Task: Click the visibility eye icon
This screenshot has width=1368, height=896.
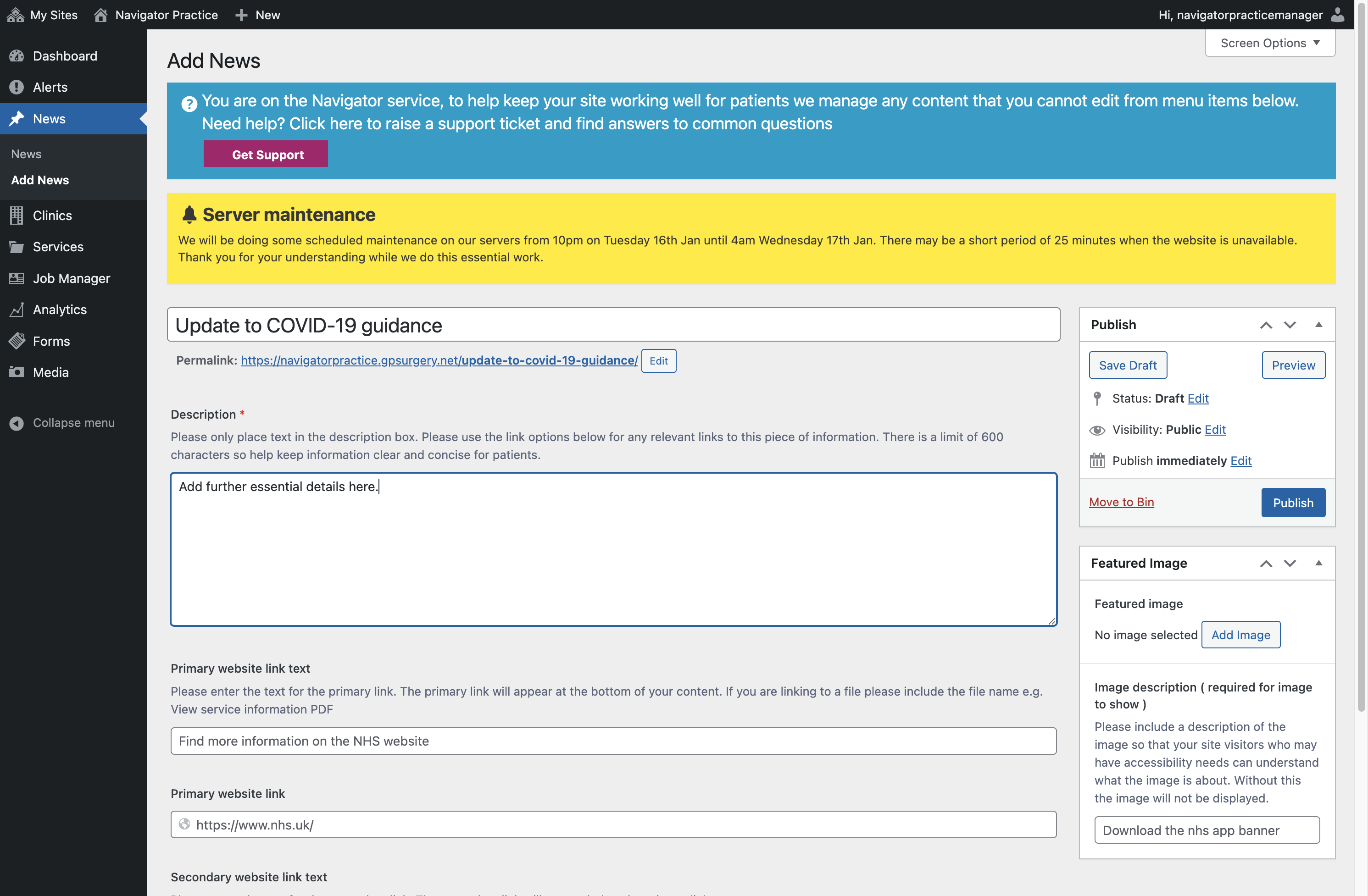Action: [1097, 430]
